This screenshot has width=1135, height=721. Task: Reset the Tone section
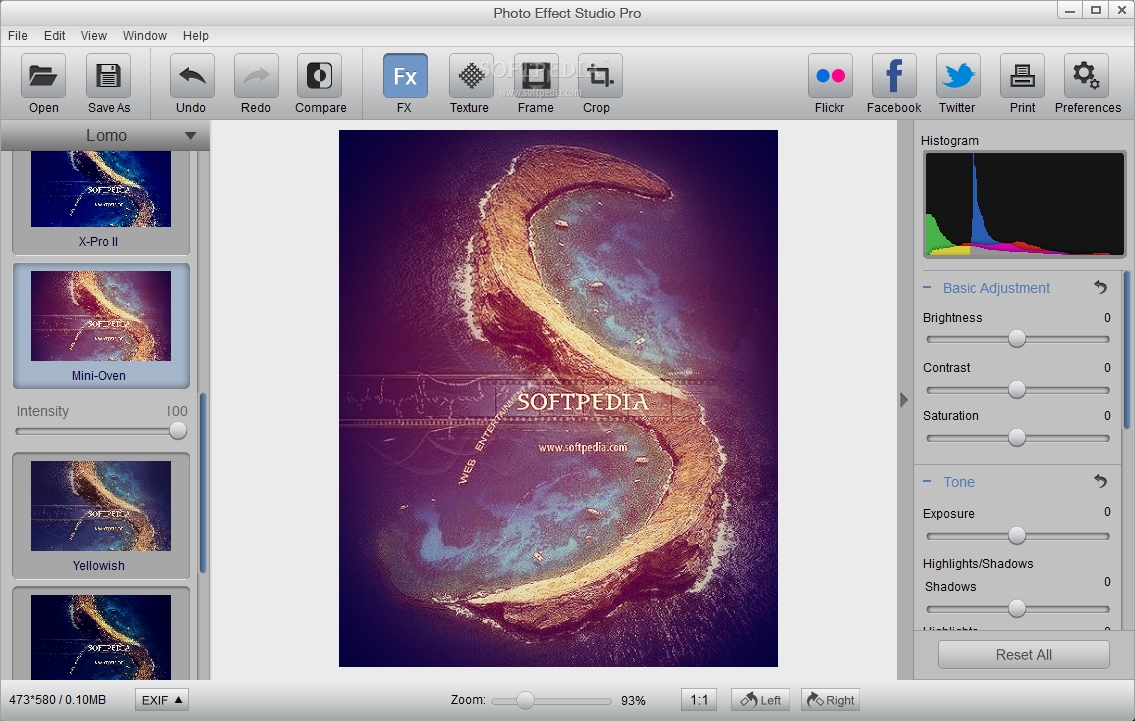[1100, 481]
